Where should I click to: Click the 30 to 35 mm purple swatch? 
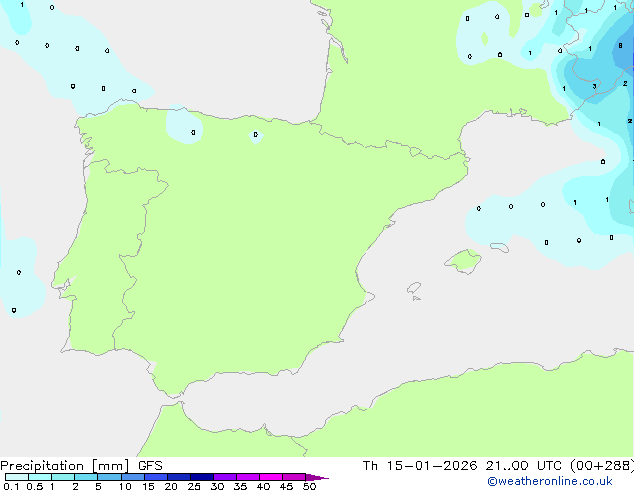point(225,477)
